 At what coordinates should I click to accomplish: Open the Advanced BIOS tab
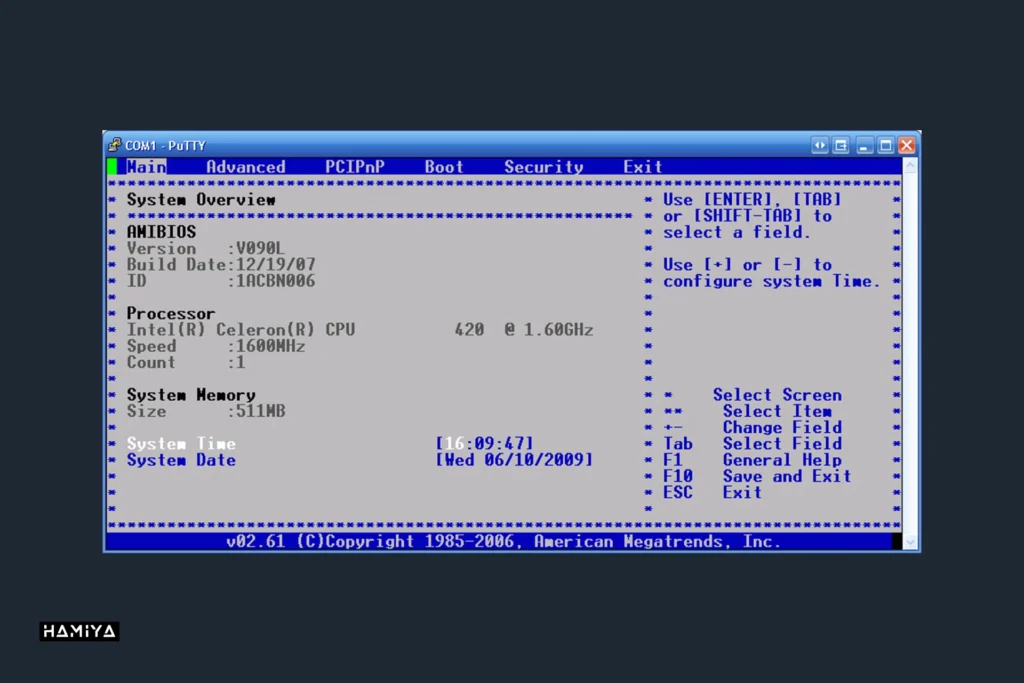245,167
